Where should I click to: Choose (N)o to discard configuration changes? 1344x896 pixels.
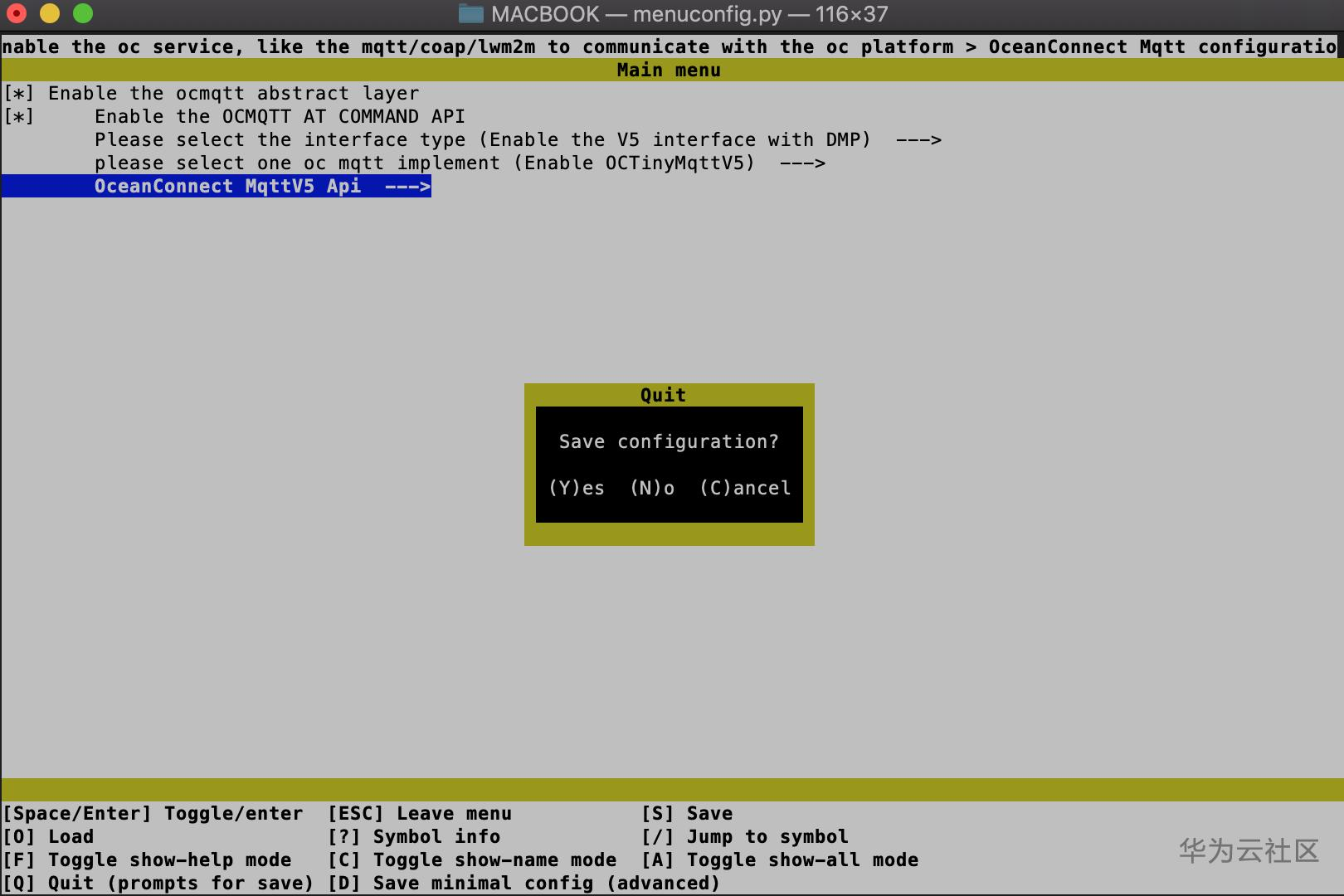(x=652, y=488)
